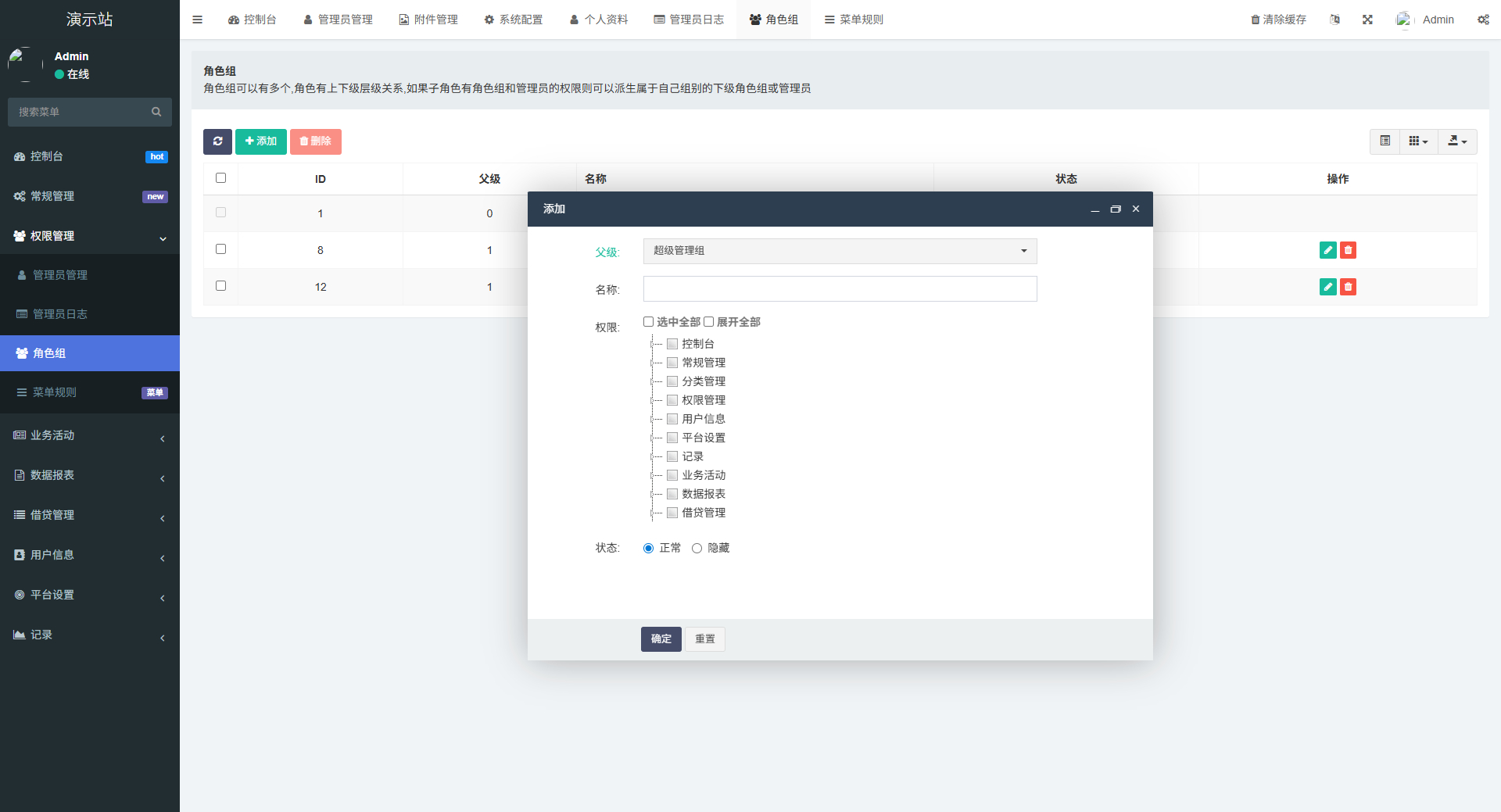1501x812 pixels.
Task: Click the delete icon for role ID 12
Action: pyautogui.click(x=1348, y=286)
